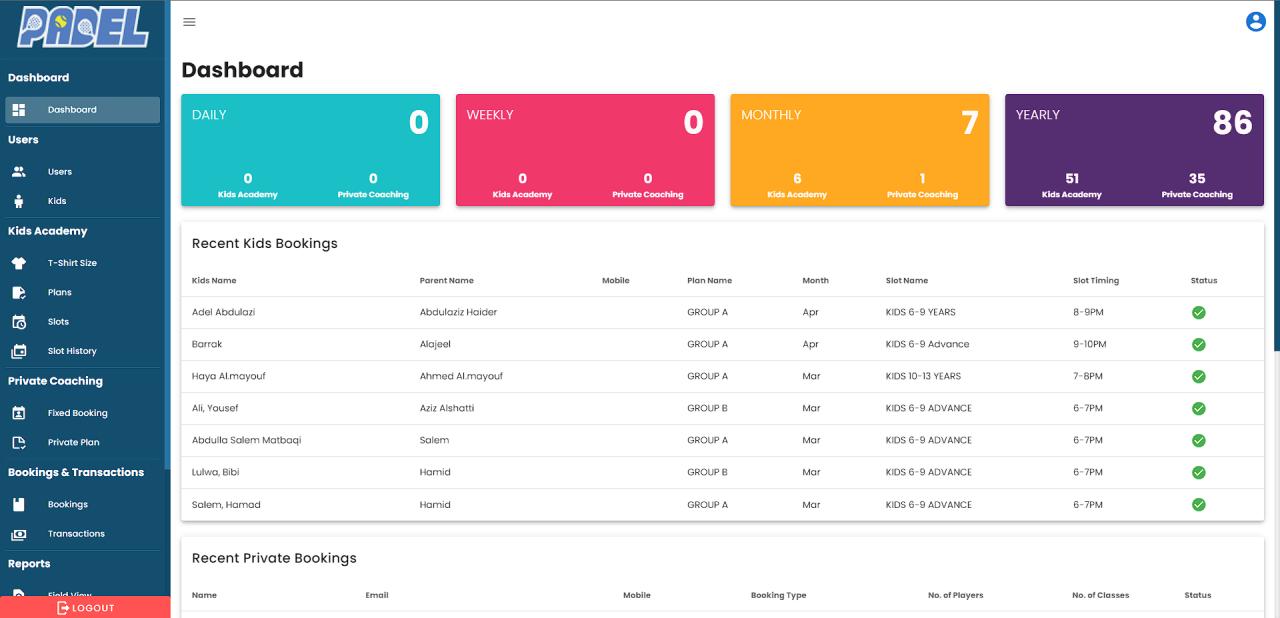Click the Slot Name column header
This screenshot has width=1280, height=618.
click(907, 281)
